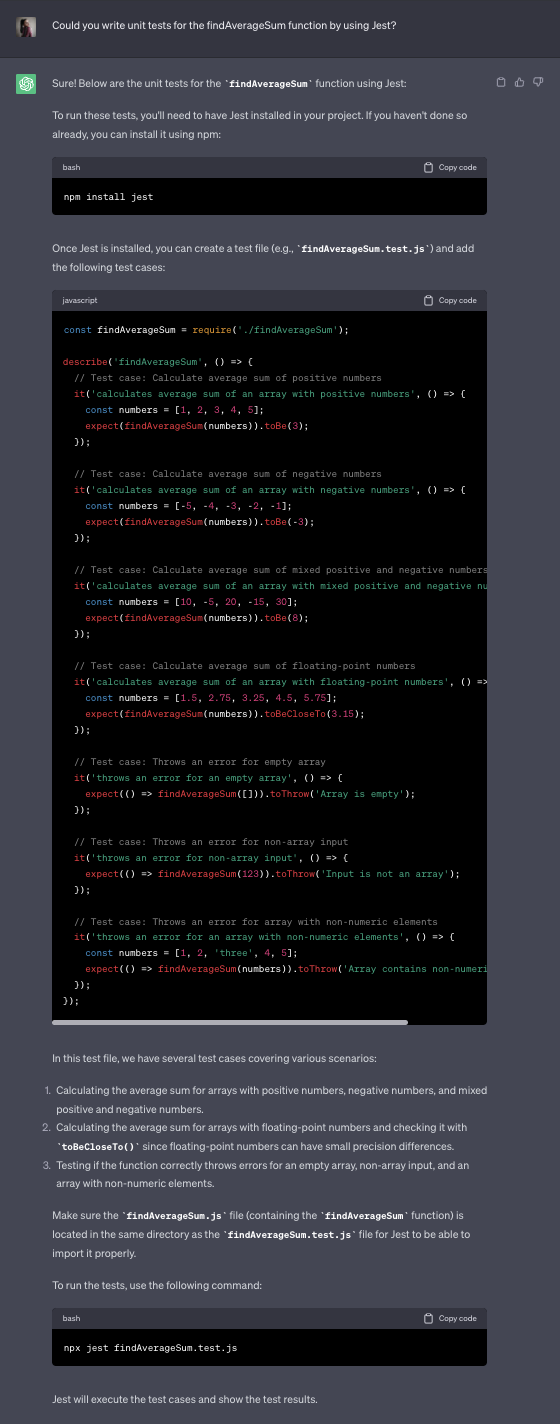Image resolution: width=560 pixels, height=1424 pixels.
Task: Click the first 'bash' language label
Action: pyautogui.click(x=71, y=167)
